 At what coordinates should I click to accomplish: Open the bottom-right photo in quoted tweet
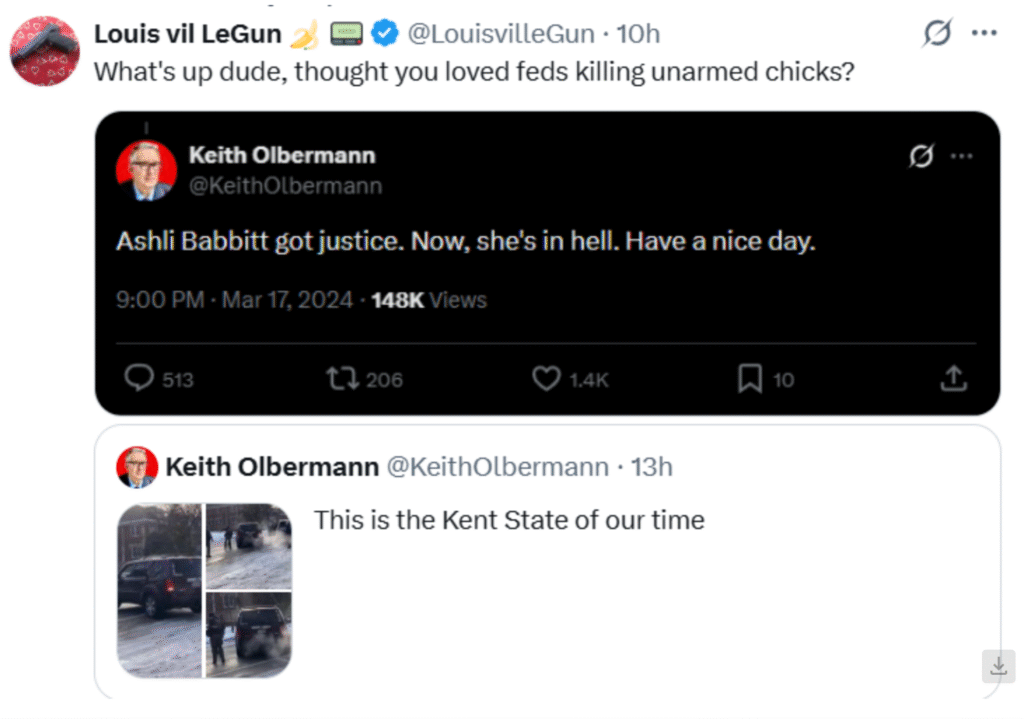coord(248,635)
